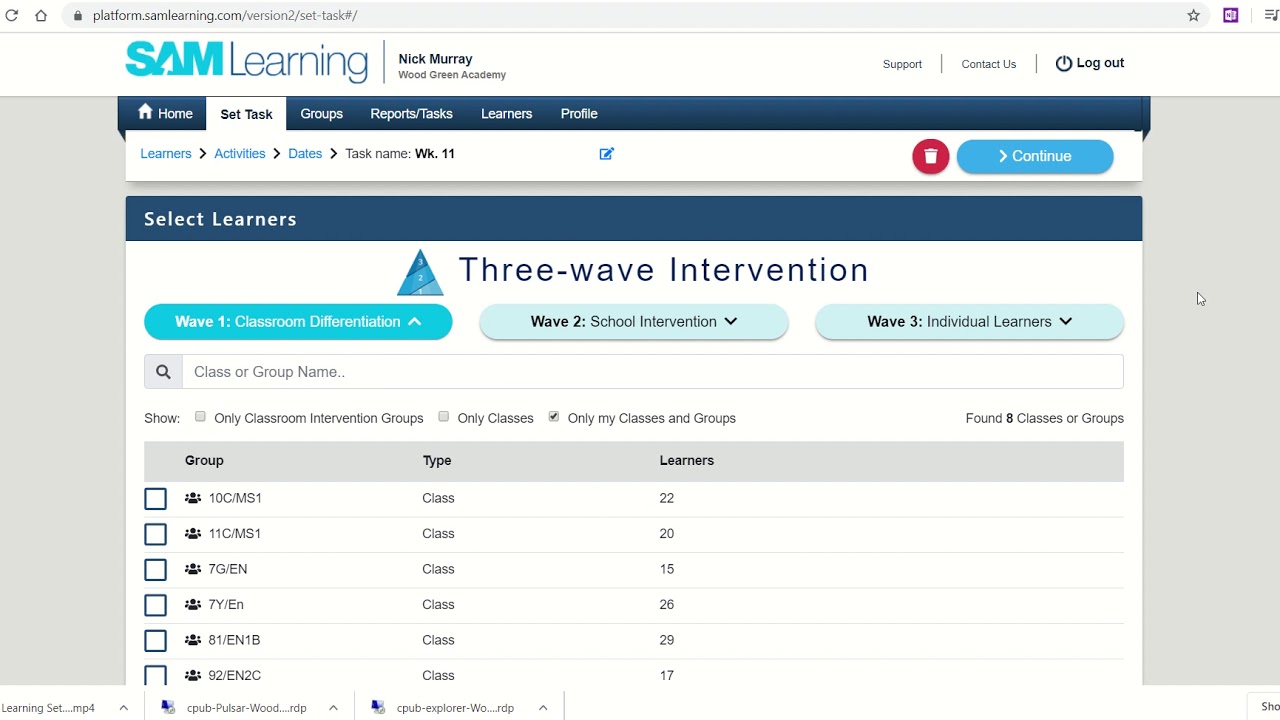Enable the Only Classes filter

point(444,417)
